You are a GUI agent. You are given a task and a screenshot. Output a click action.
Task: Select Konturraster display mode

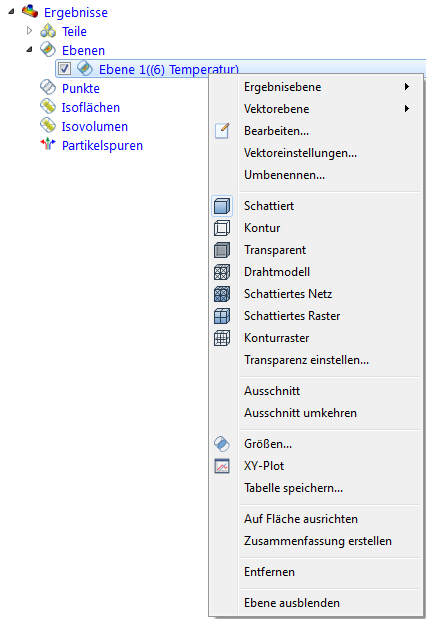[316, 339]
